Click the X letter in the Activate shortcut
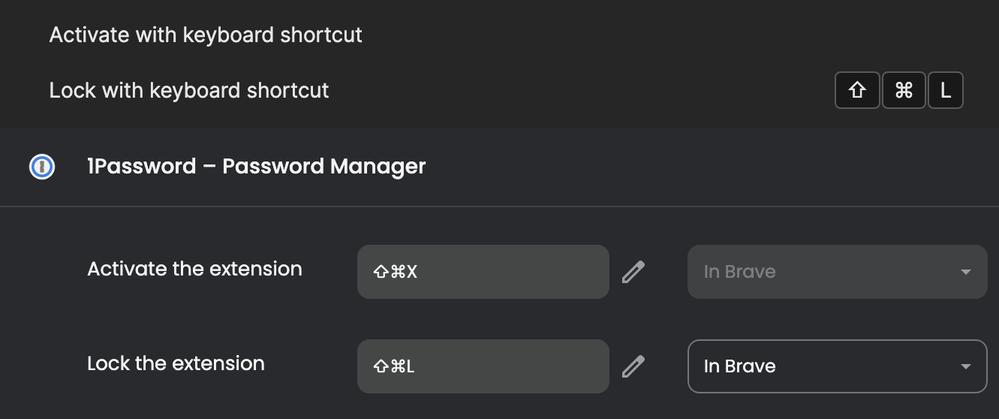The width and height of the screenshot is (999, 419). click(x=411, y=273)
